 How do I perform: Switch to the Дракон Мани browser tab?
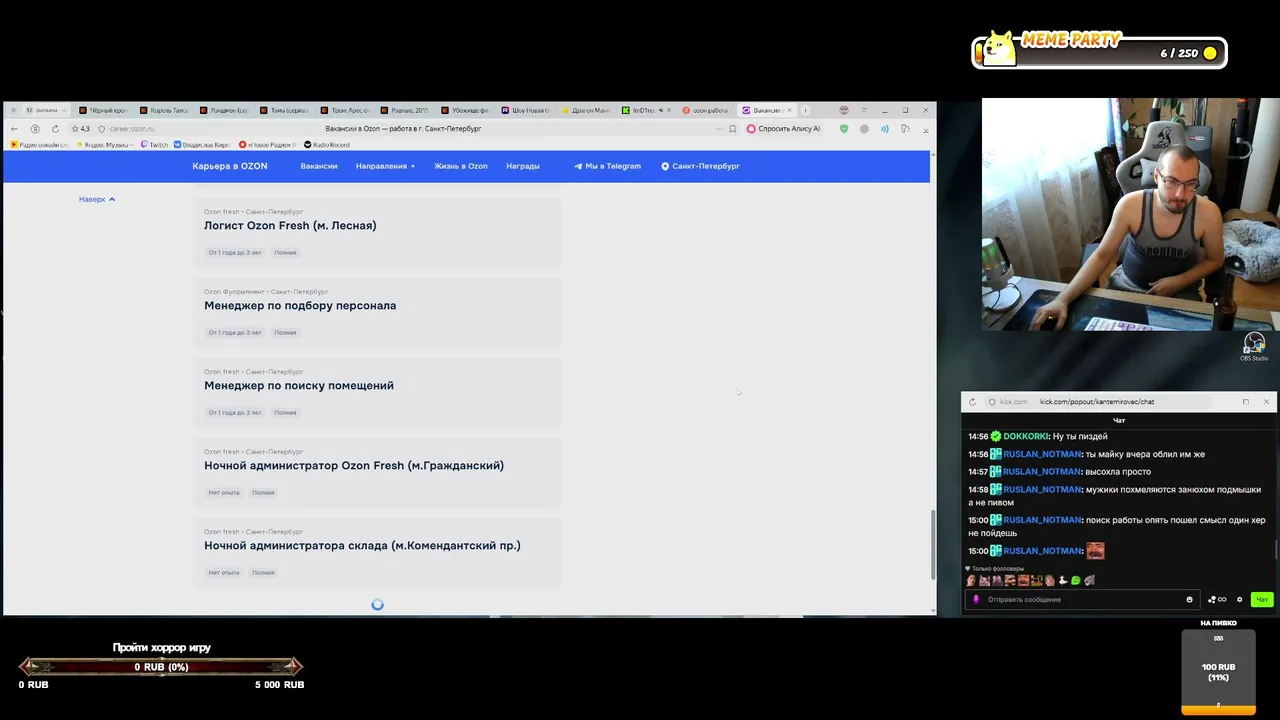[586, 110]
